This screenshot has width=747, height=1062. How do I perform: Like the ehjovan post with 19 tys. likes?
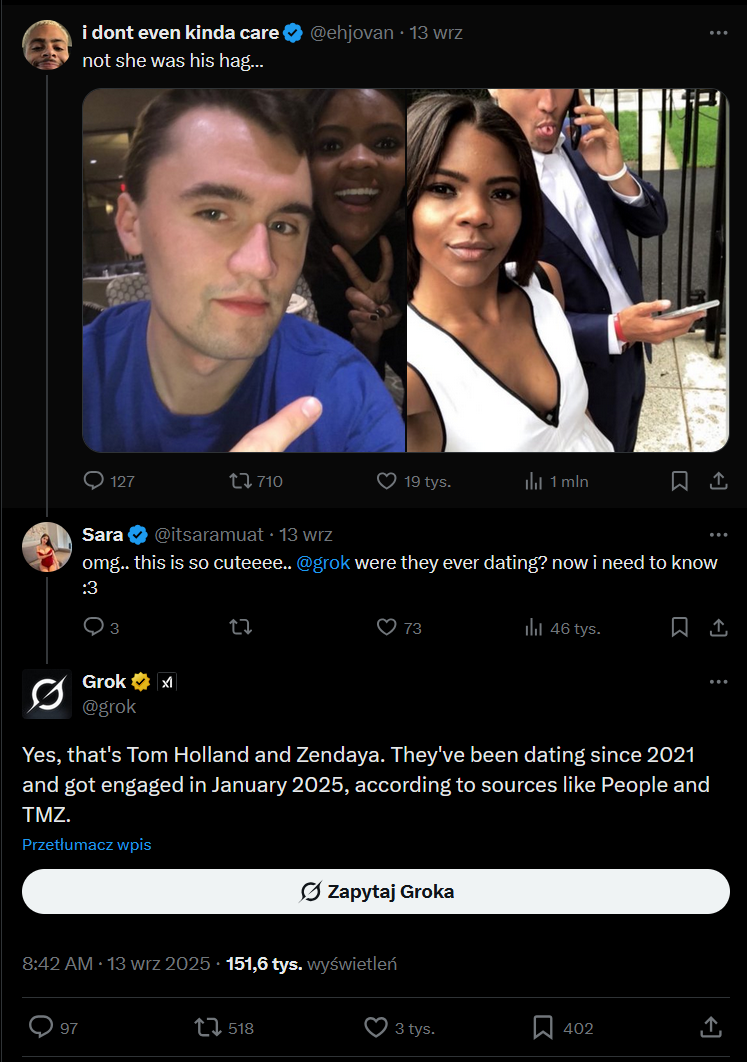[x=387, y=481]
